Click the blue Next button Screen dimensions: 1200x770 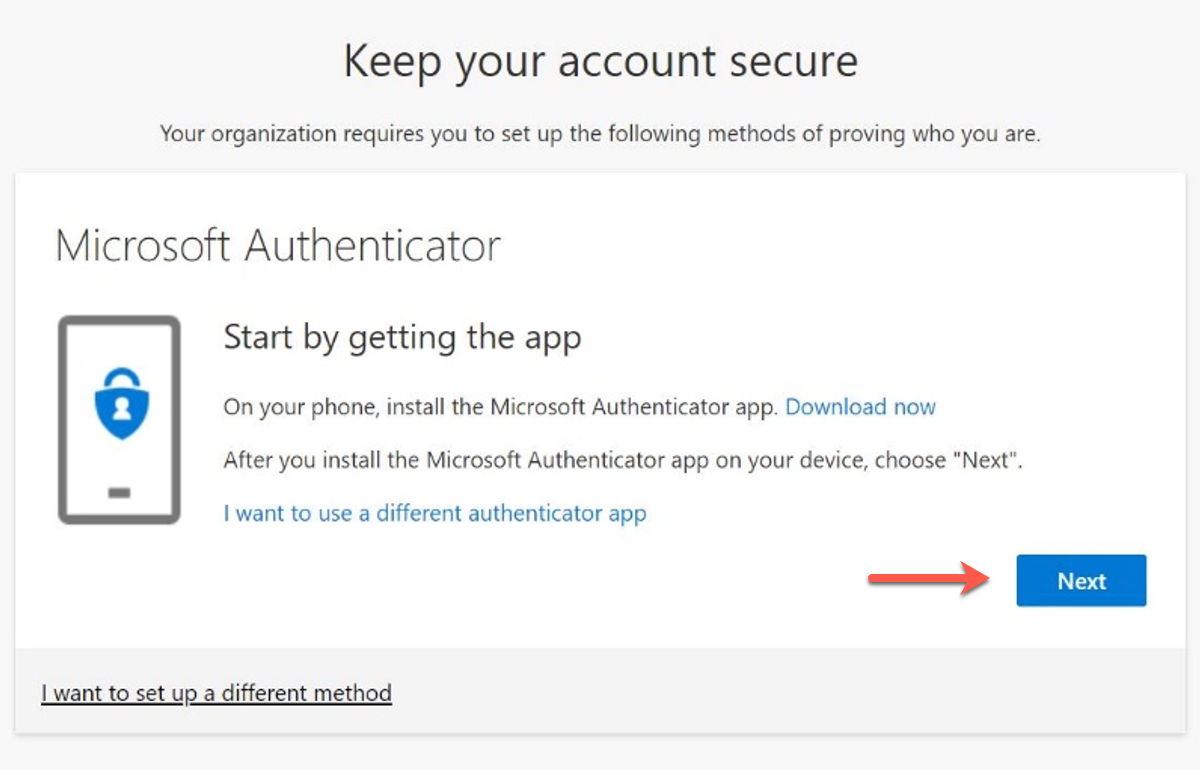click(x=1081, y=581)
